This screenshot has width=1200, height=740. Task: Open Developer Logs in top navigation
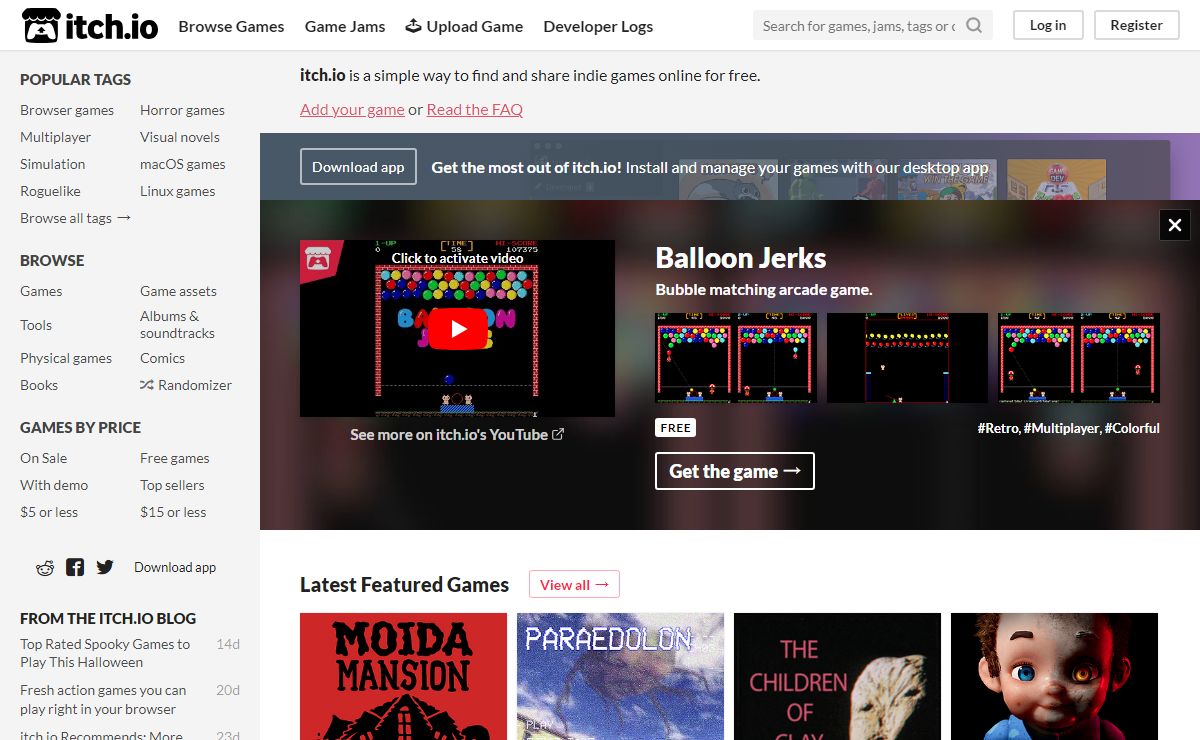point(598,26)
